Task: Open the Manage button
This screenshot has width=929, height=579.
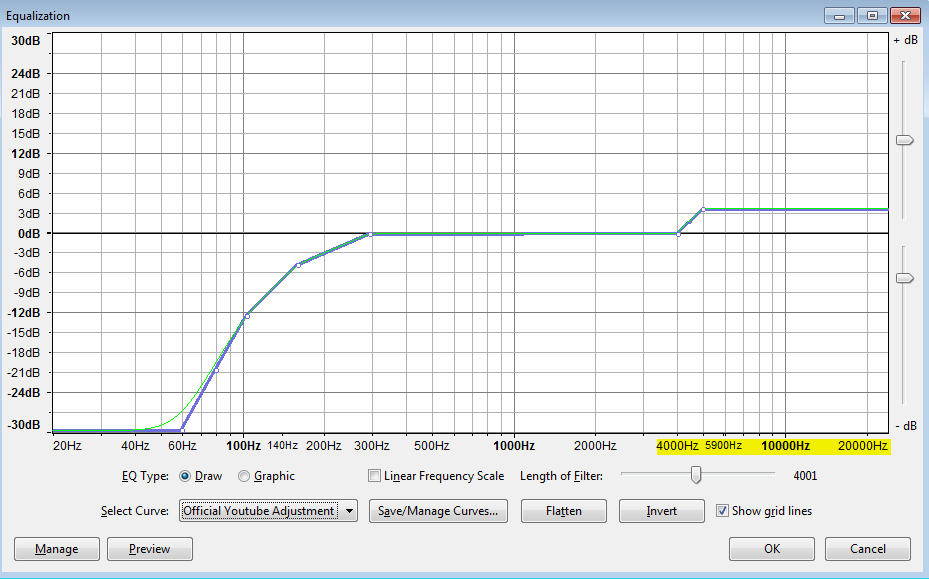Action: click(x=57, y=549)
